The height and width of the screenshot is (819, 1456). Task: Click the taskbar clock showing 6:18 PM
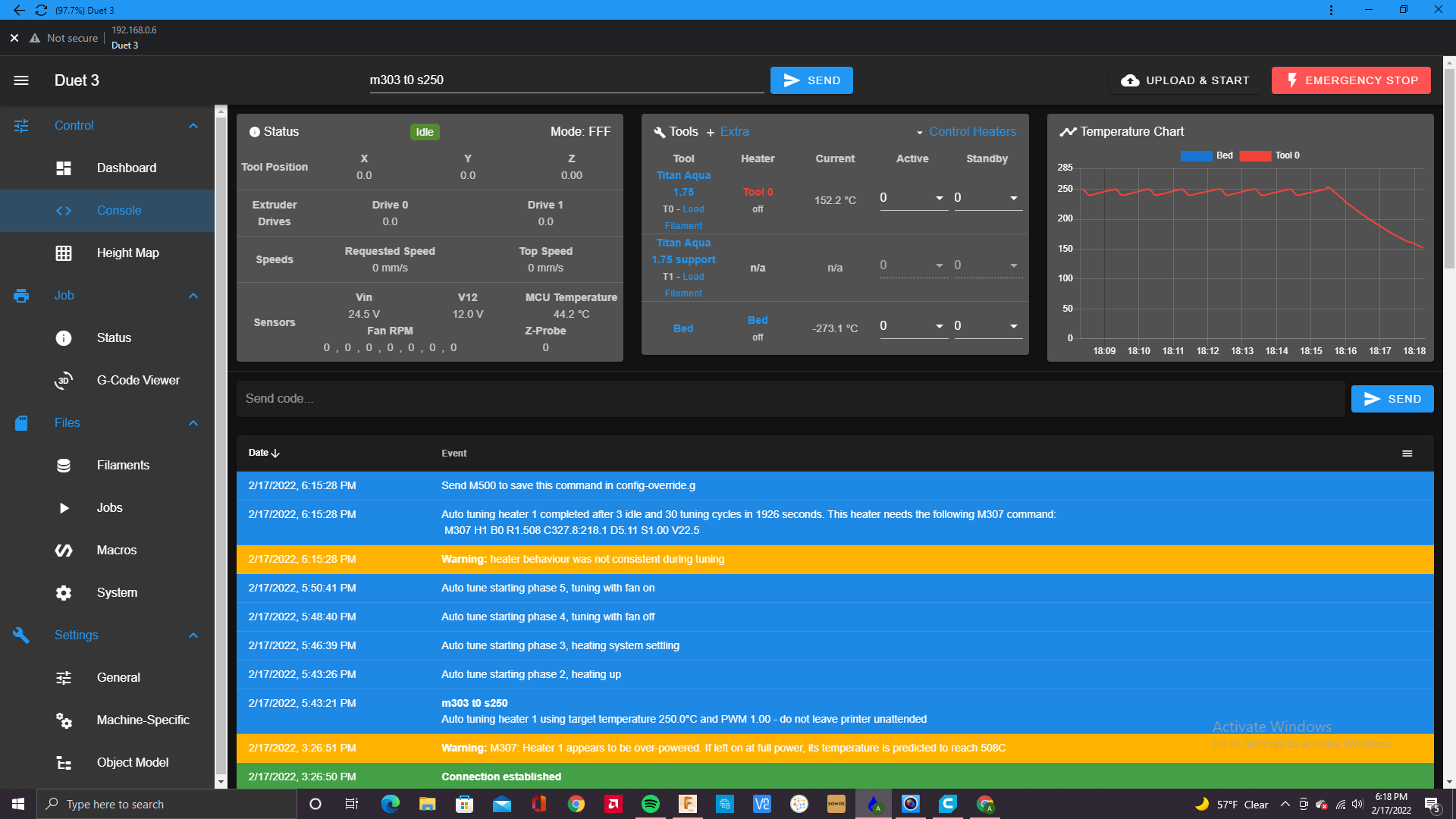1392,804
